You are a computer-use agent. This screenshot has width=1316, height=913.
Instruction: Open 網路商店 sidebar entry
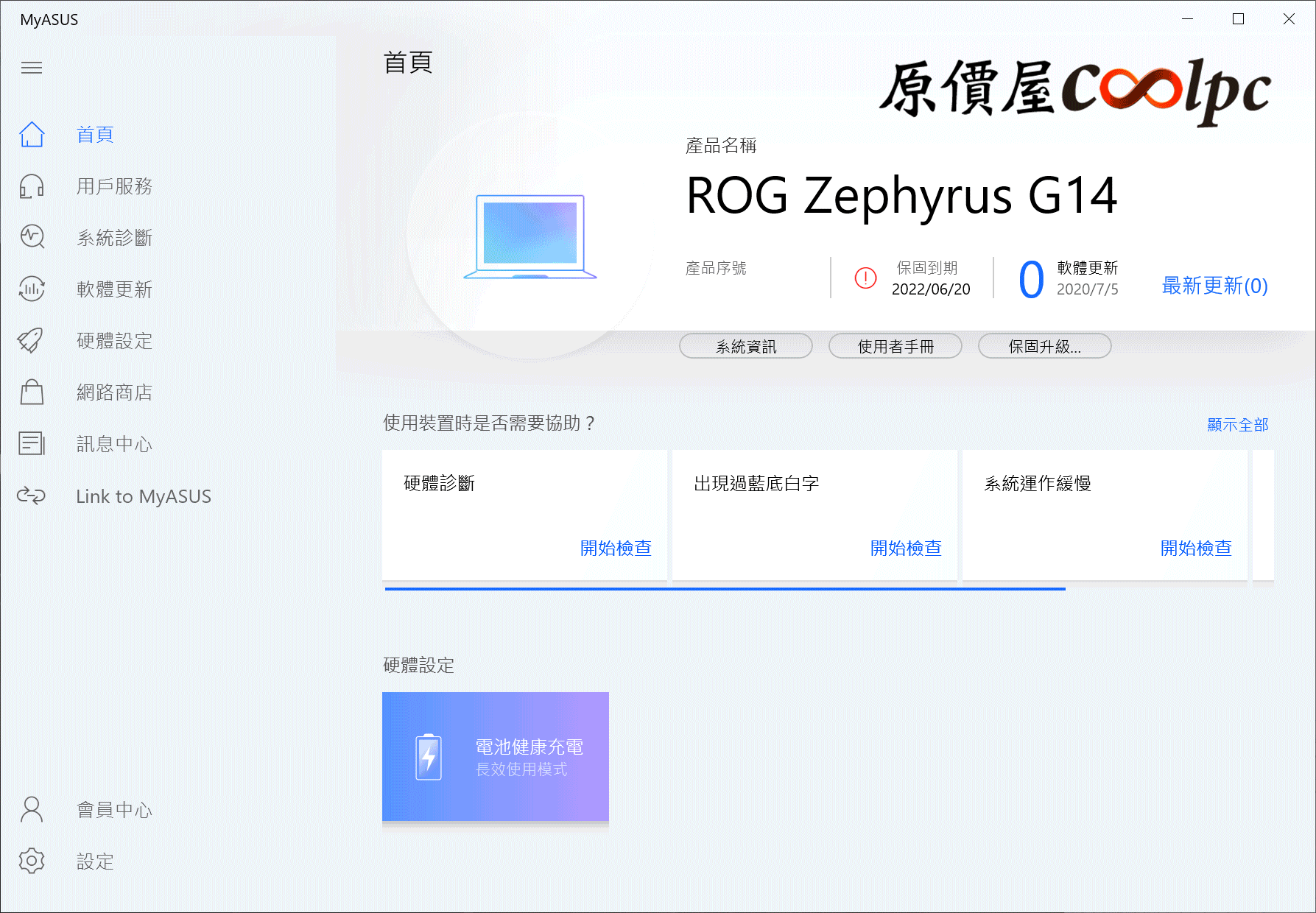(x=115, y=392)
